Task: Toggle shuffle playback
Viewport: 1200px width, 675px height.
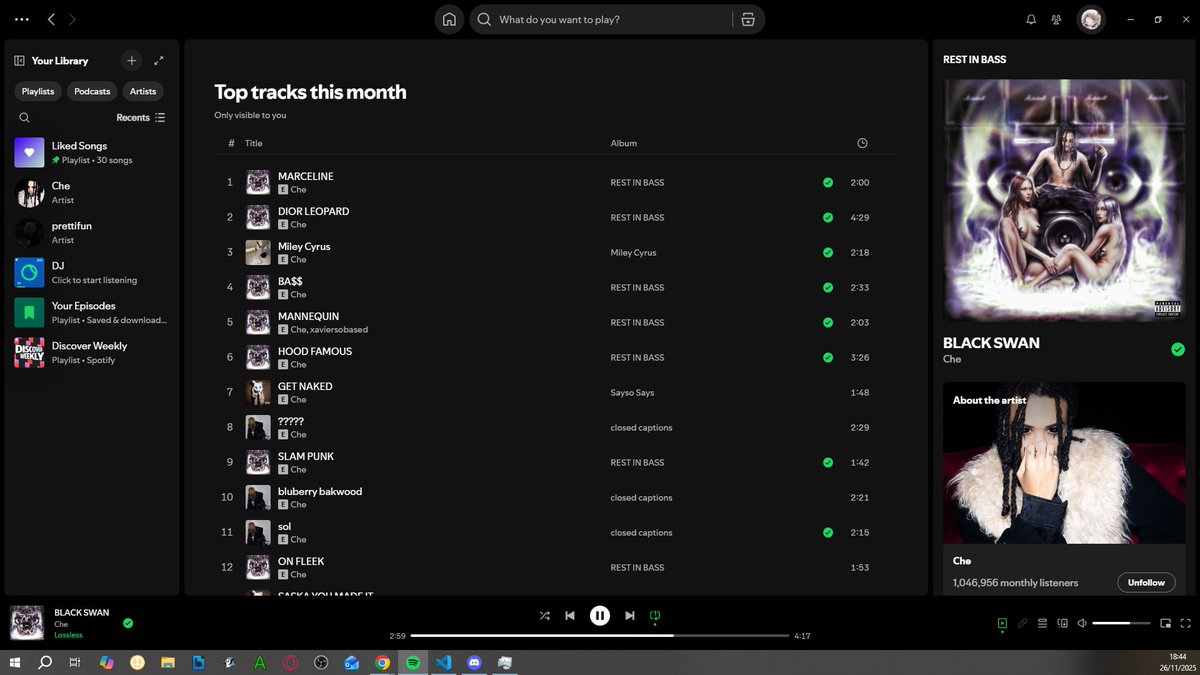Action: (x=544, y=616)
